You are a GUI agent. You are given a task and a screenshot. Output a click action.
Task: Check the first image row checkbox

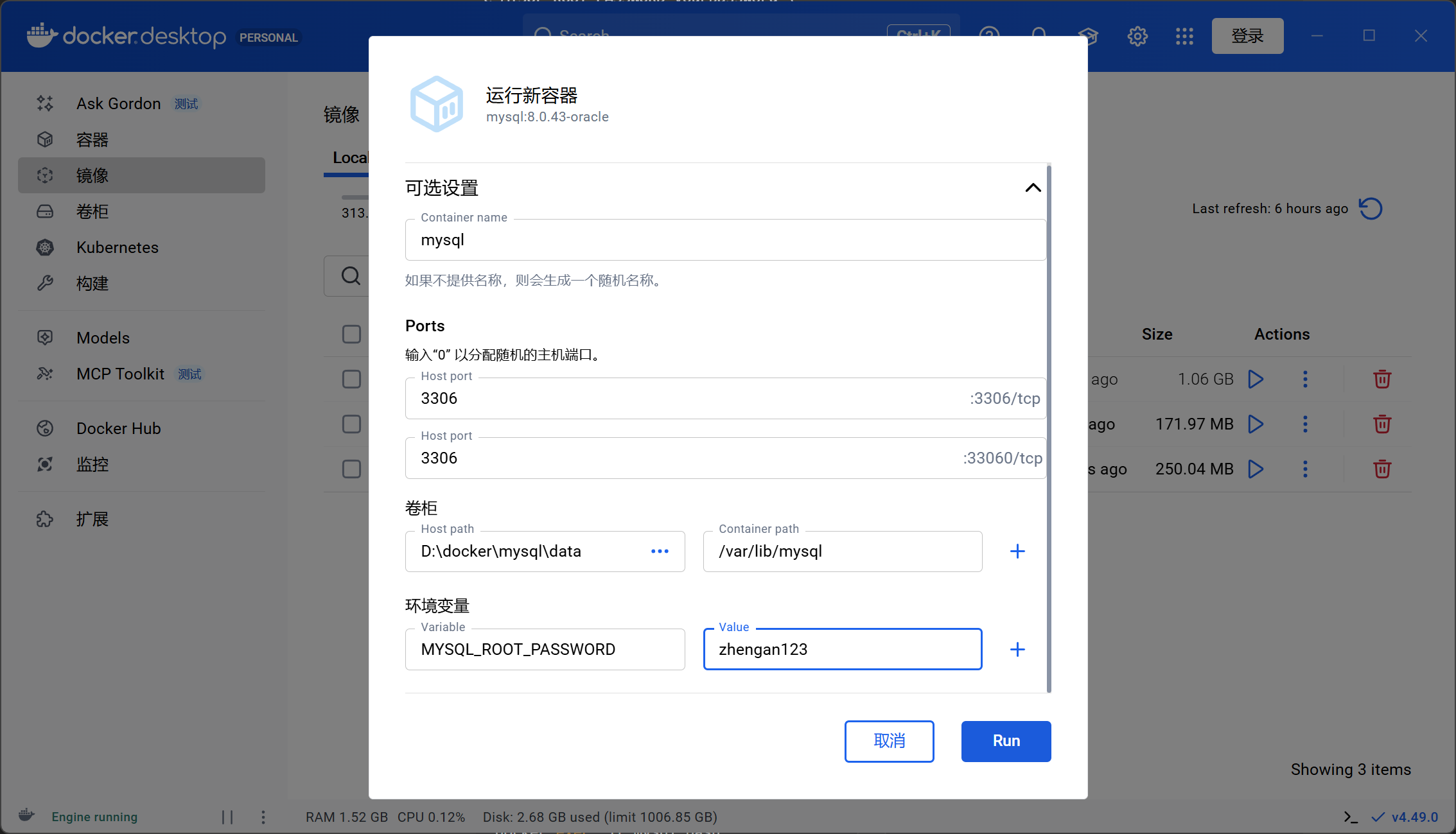[351, 379]
